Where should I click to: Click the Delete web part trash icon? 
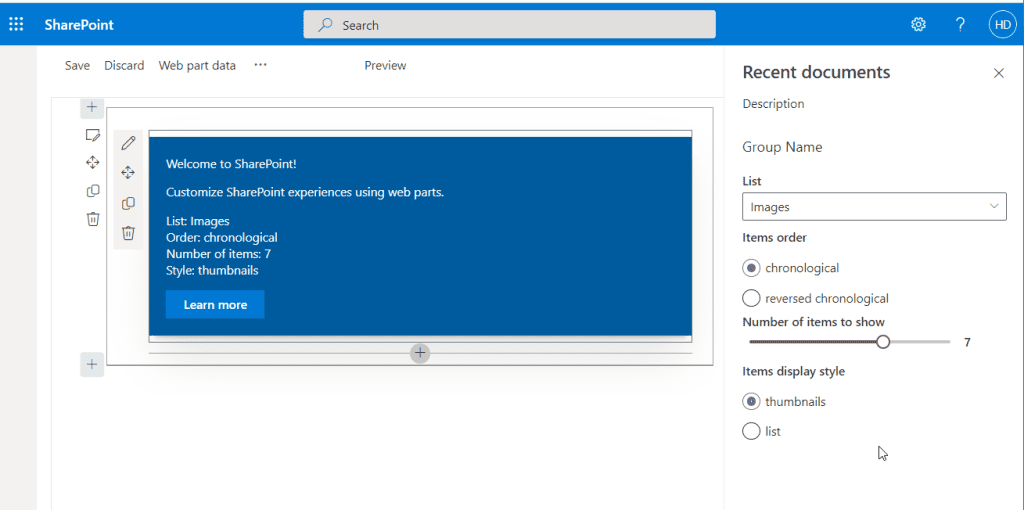pos(129,232)
